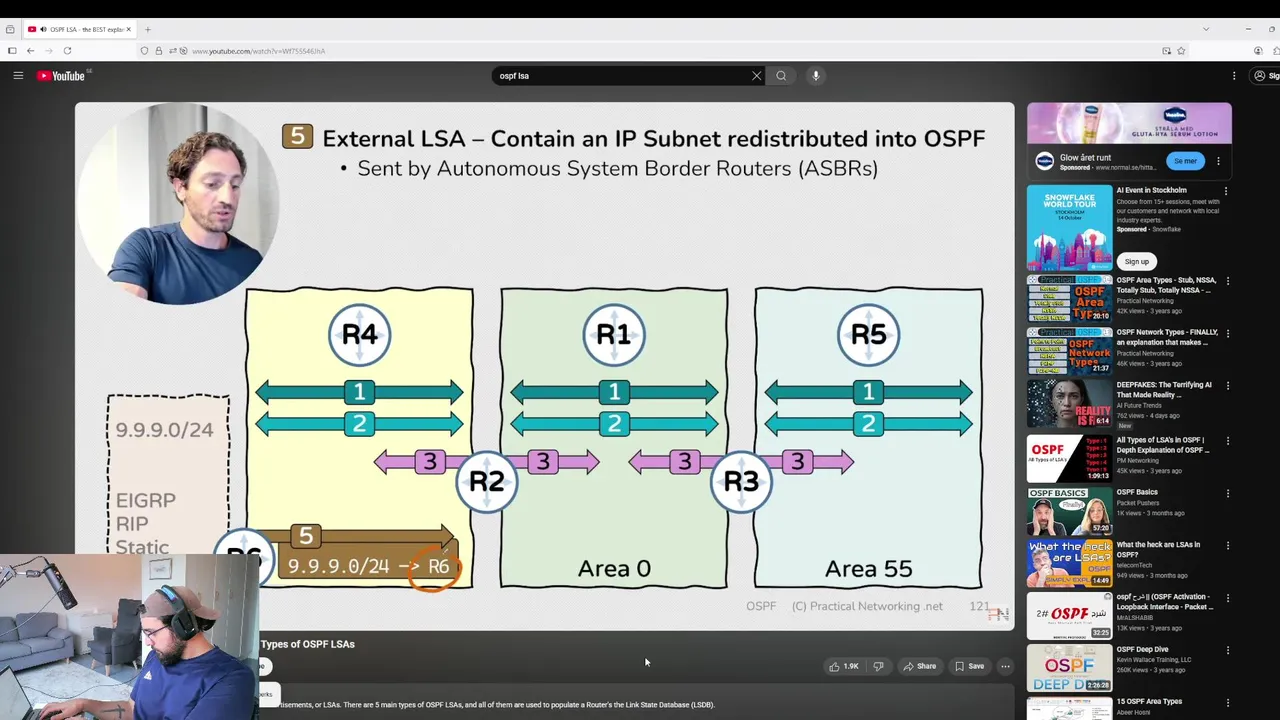The width and height of the screenshot is (1280, 720).
Task: Click the Share button
Action: click(x=920, y=666)
